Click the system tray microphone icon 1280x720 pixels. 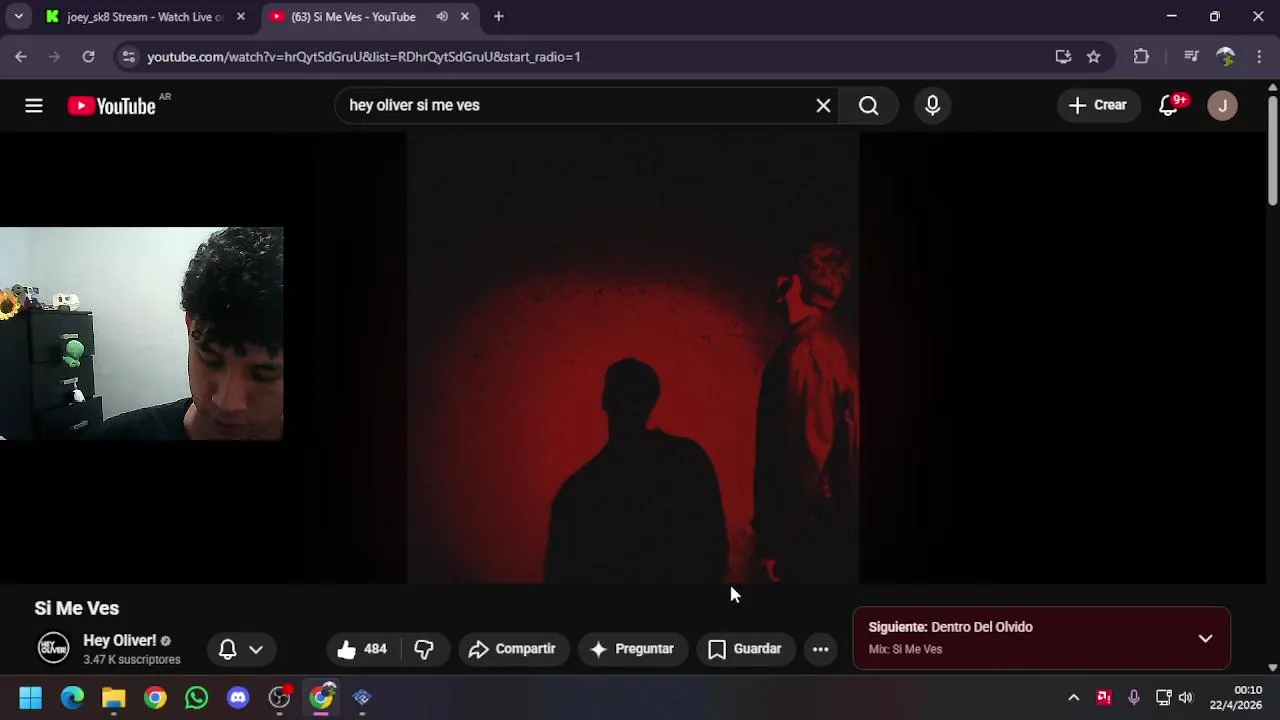pyautogui.click(x=1134, y=698)
